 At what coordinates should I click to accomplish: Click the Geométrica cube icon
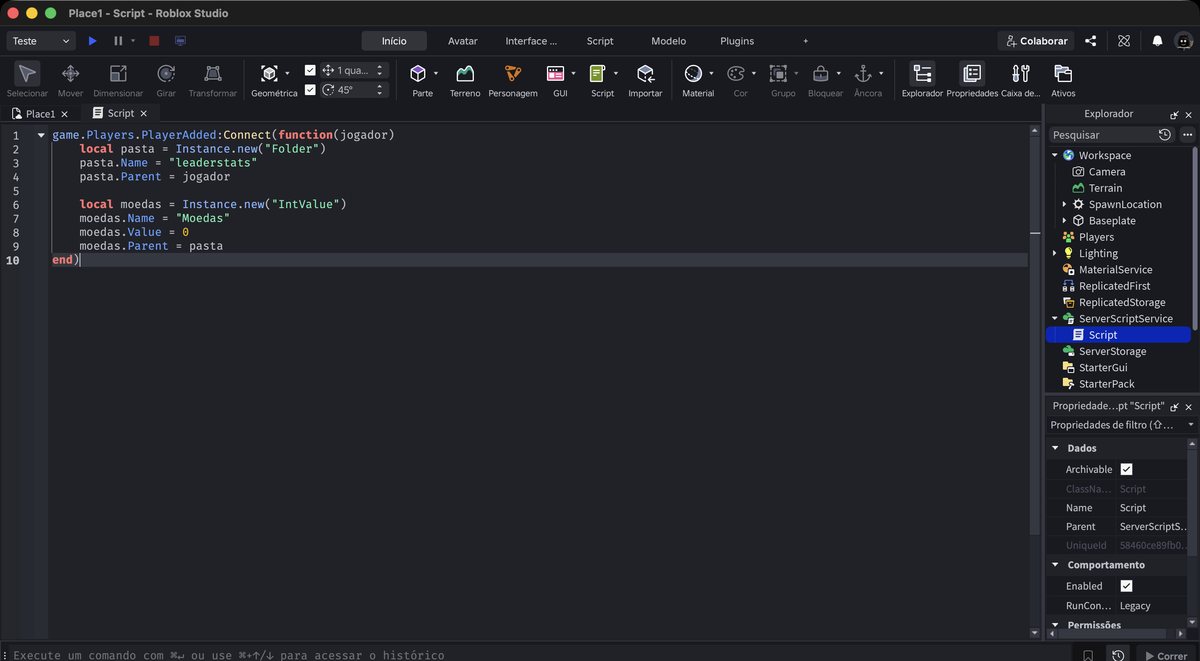tap(269, 73)
